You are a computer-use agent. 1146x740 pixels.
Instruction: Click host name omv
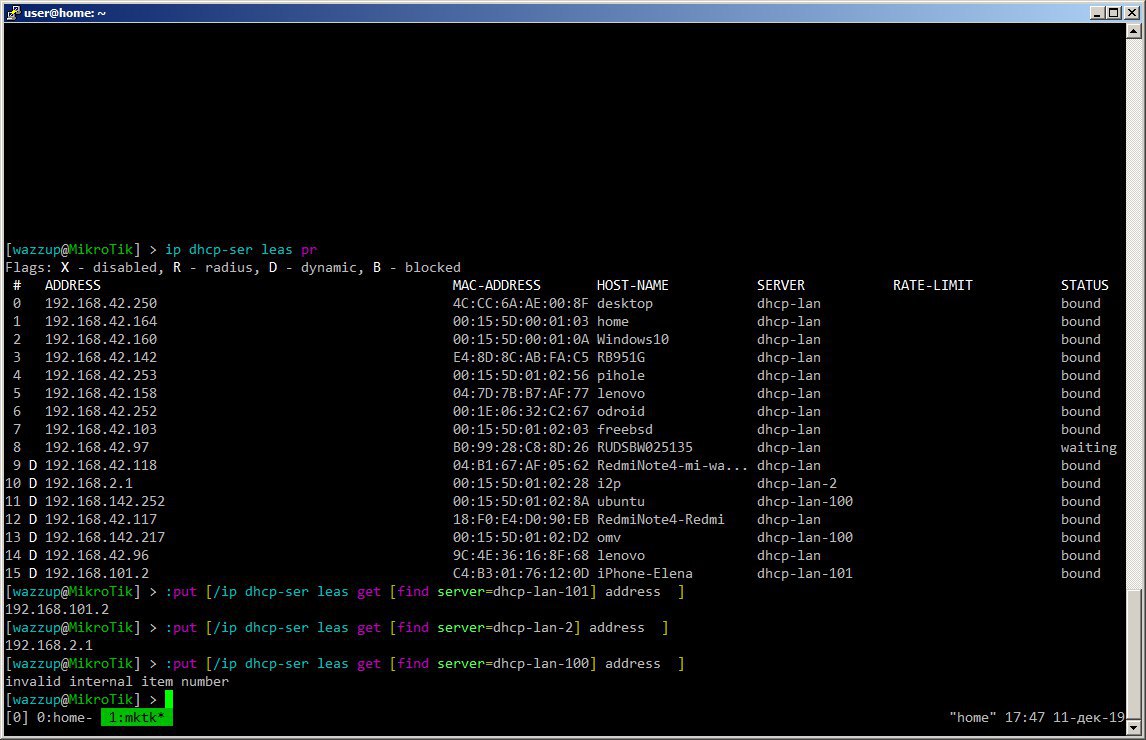coord(609,537)
